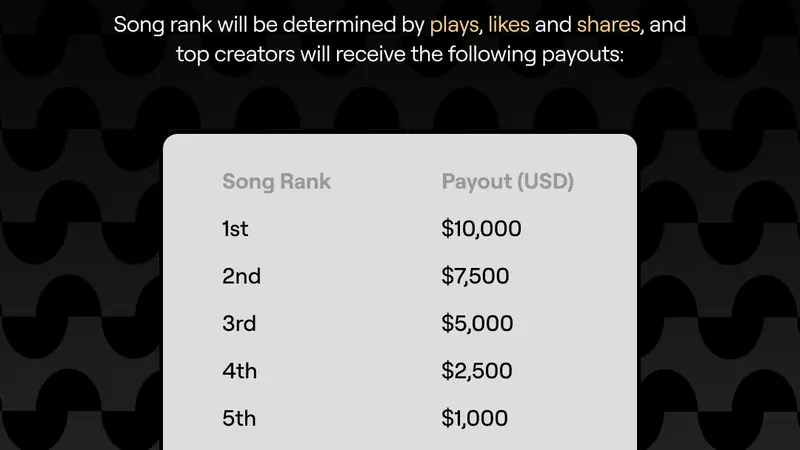Screen dimensions: 800x450
Task: Click the $10,000 payout amount
Action: (x=481, y=229)
